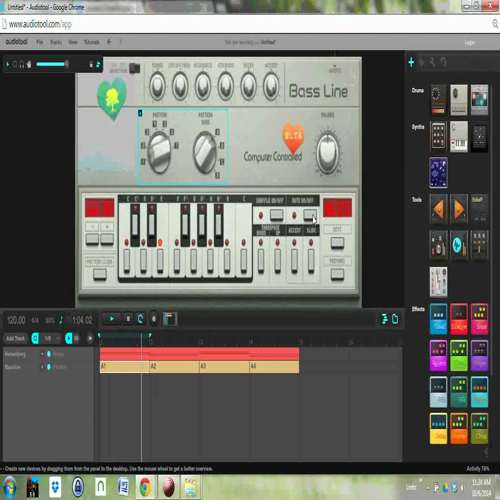Screen dimensions: 500x500
Task: Select the orange Crusher effect pedal
Action: 459,429
